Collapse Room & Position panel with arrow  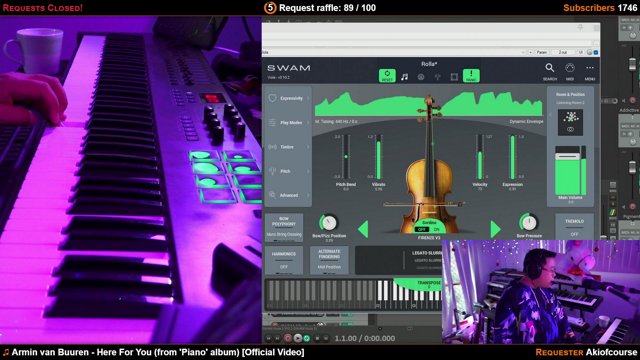point(550,116)
